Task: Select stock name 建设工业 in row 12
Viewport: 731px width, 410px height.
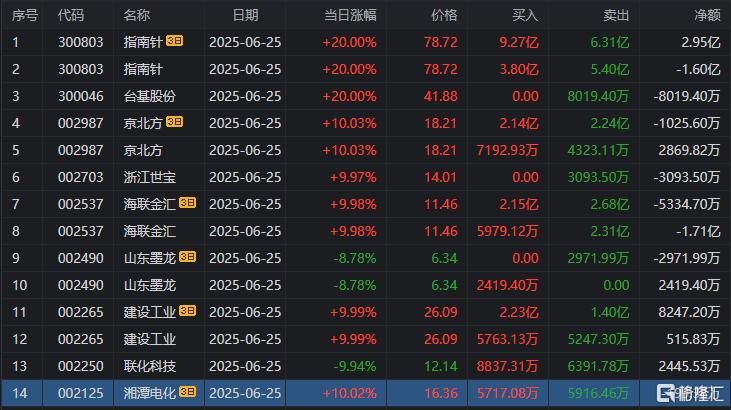Action: pos(150,340)
